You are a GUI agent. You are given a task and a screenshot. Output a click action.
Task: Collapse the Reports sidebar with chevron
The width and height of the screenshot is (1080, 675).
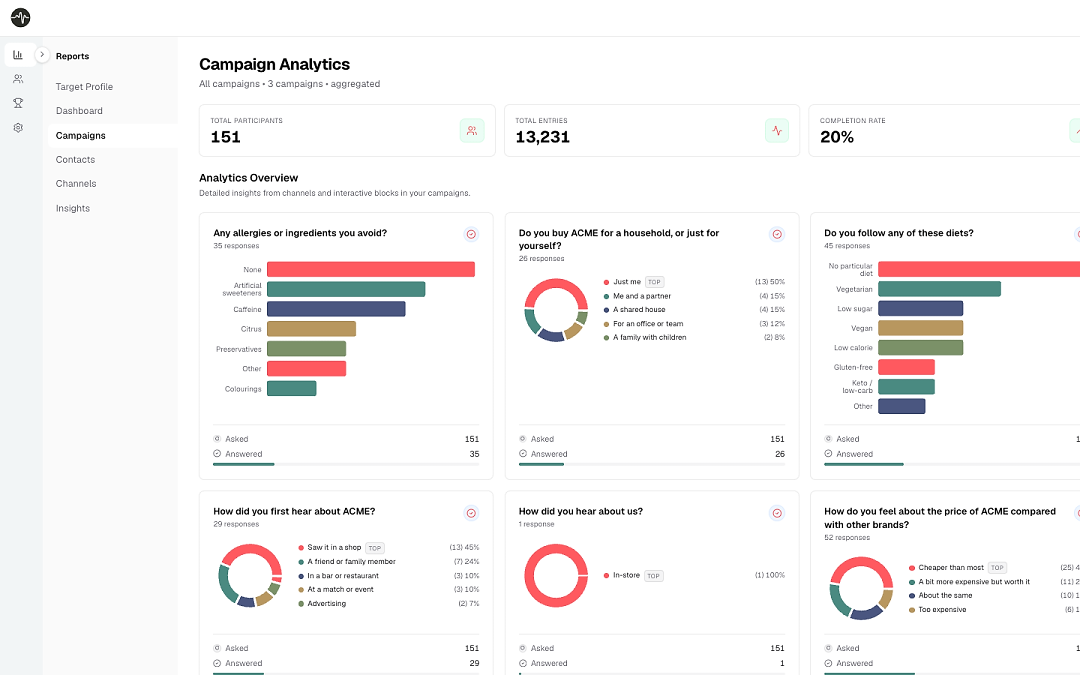click(42, 54)
